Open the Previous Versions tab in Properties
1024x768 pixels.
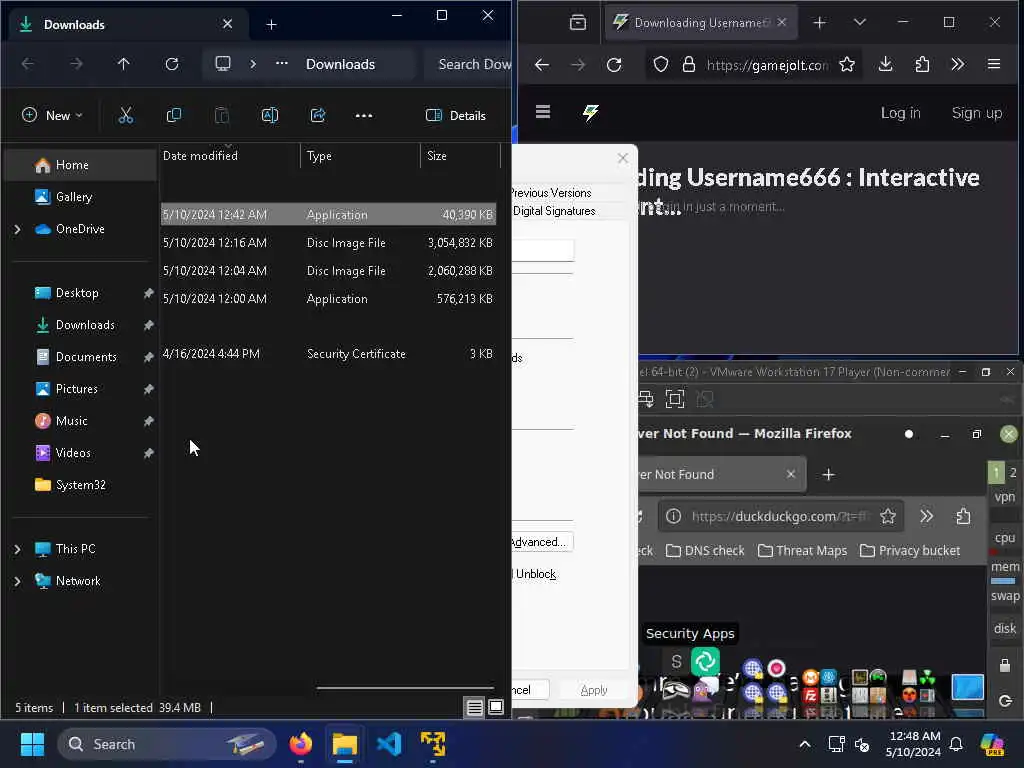pyautogui.click(x=551, y=193)
